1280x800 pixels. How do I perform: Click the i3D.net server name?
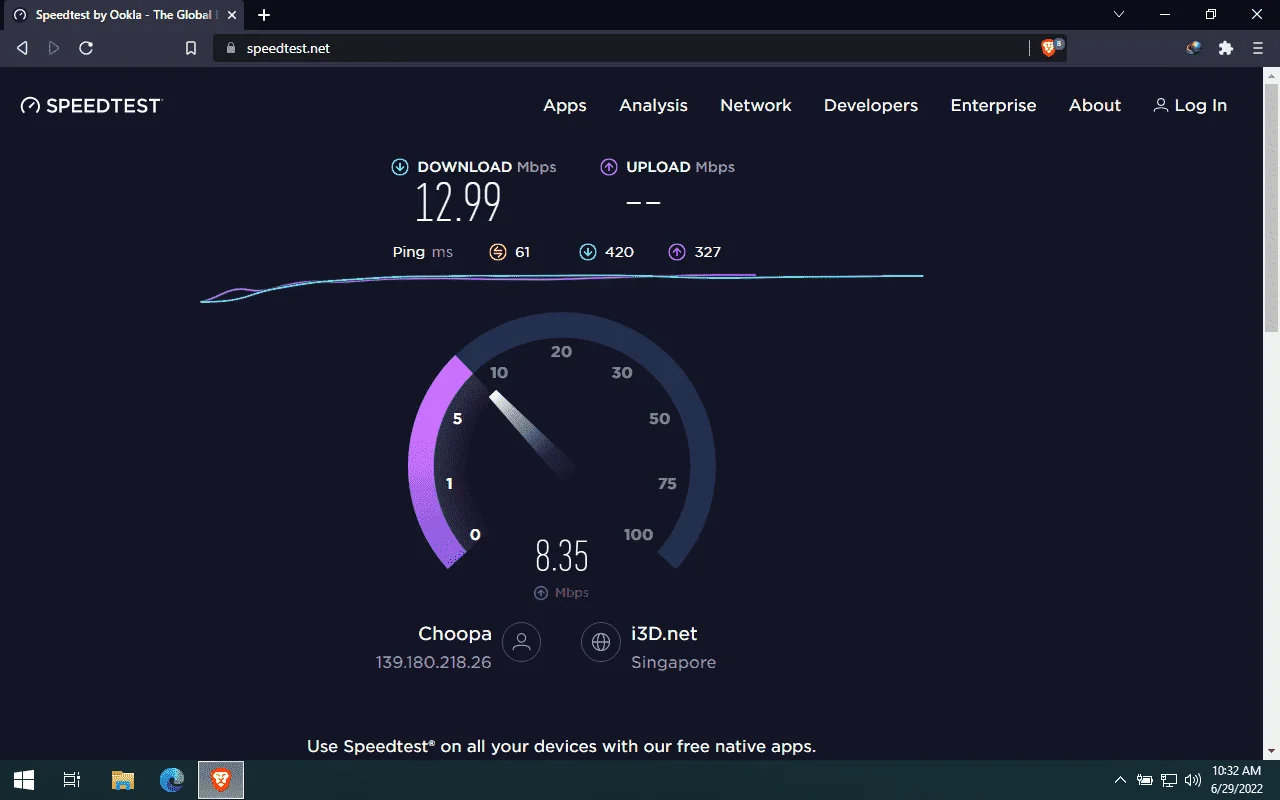pos(664,633)
